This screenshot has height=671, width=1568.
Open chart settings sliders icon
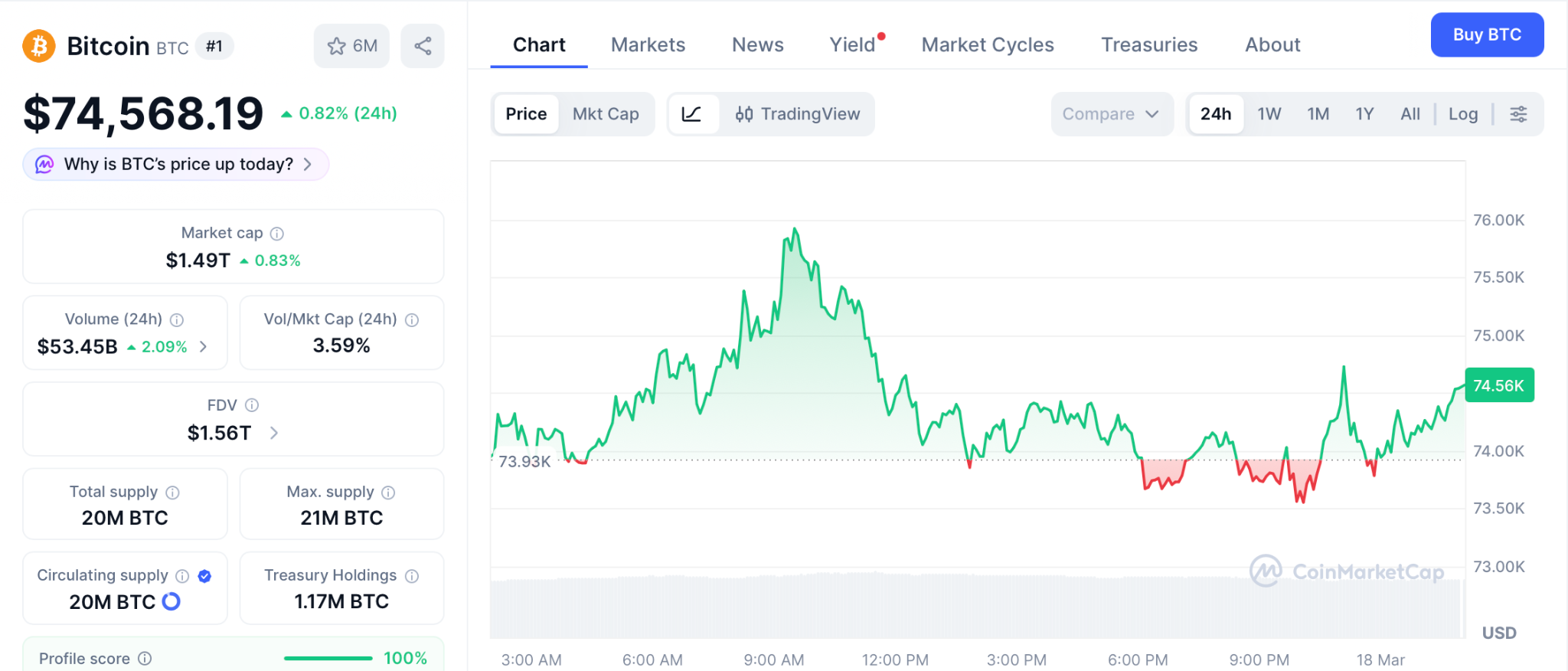1517,114
